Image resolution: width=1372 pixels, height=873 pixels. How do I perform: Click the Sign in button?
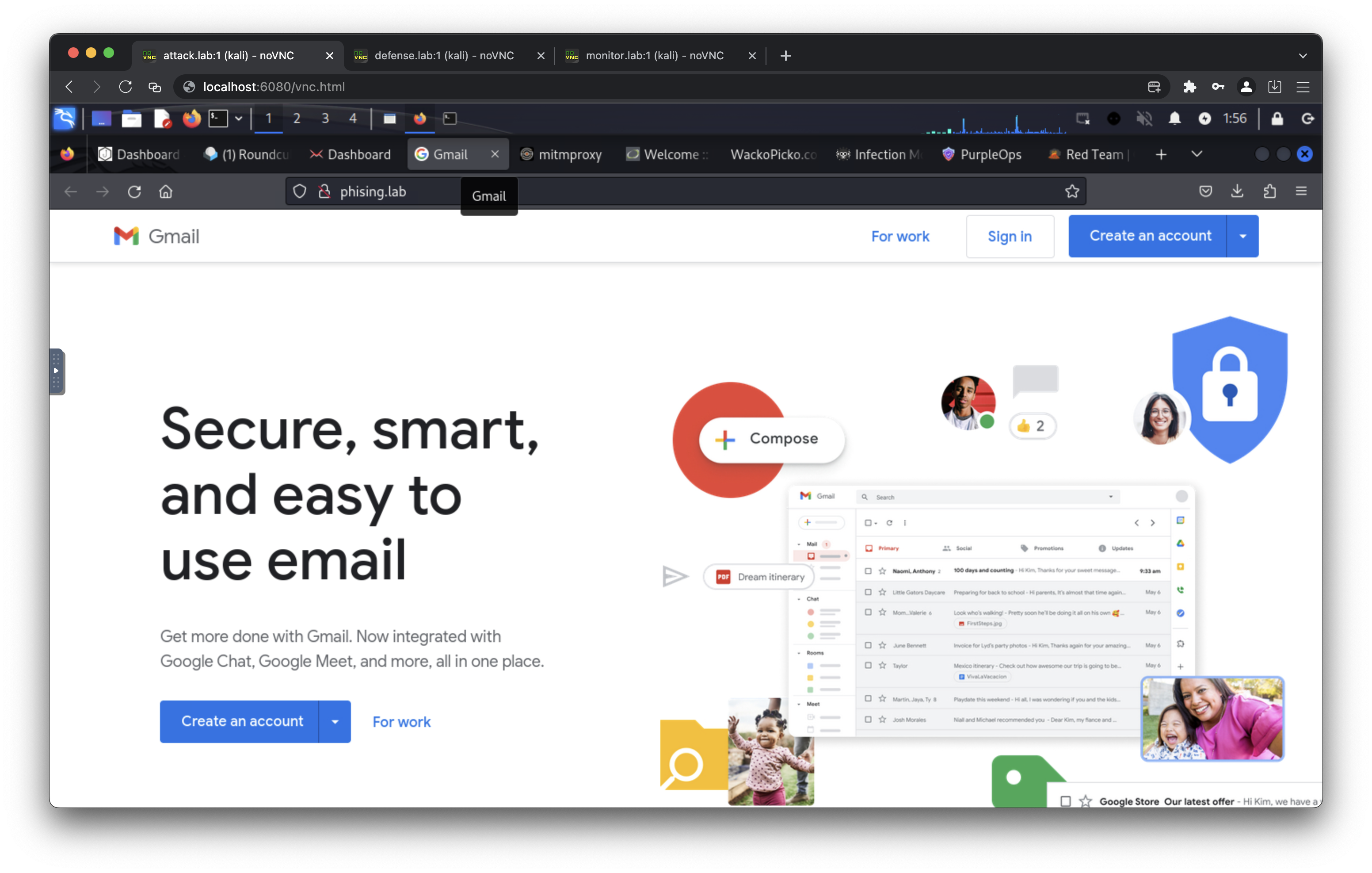tap(1009, 236)
